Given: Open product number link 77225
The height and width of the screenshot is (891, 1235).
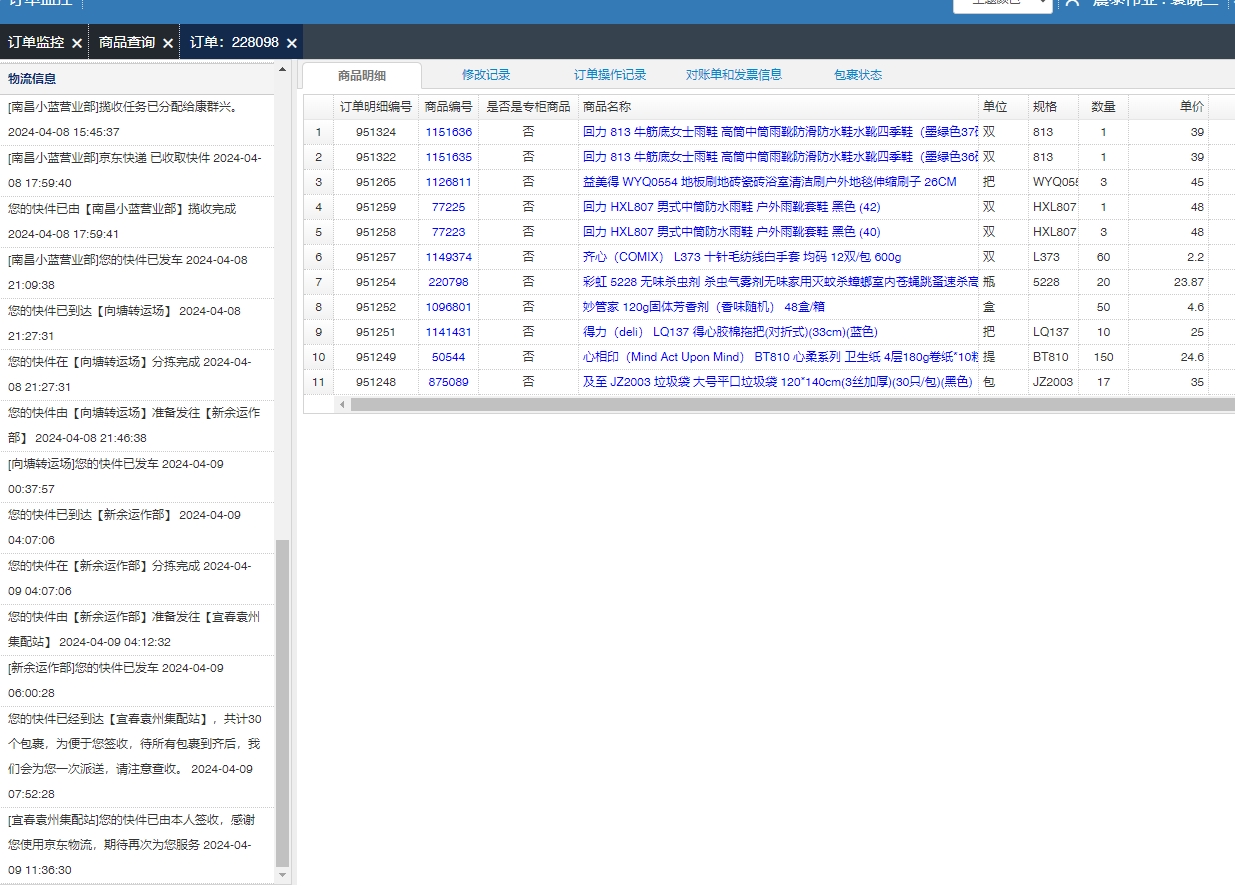Looking at the screenshot, I should tap(448, 207).
